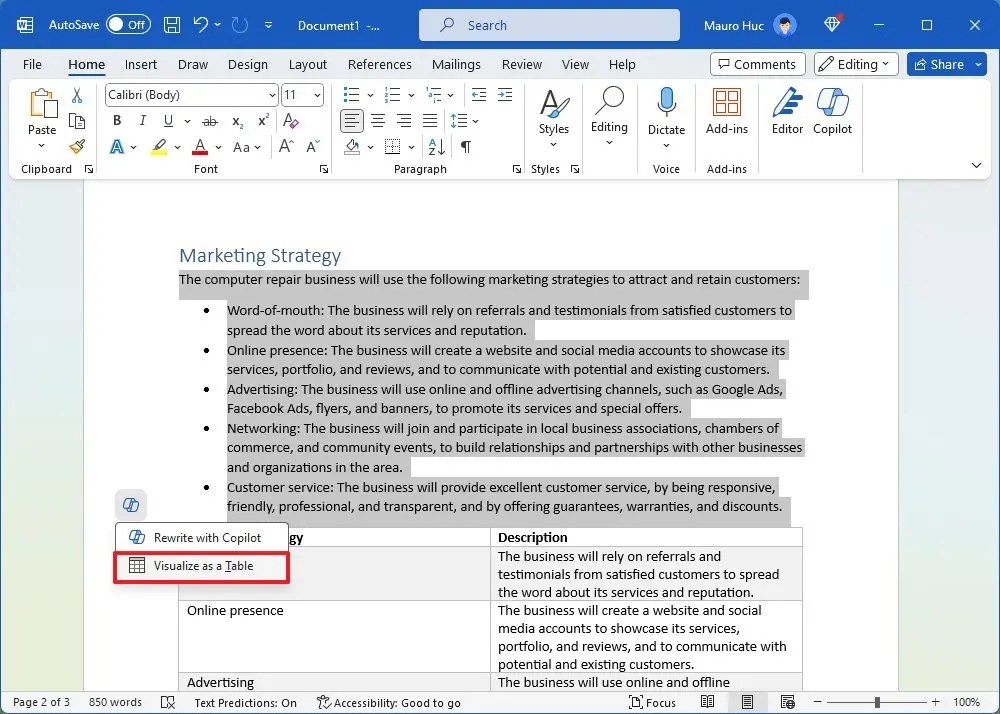1000x714 pixels.
Task: Start Dictate voice typing
Action: pyautogui.click(x=666, y=112)
